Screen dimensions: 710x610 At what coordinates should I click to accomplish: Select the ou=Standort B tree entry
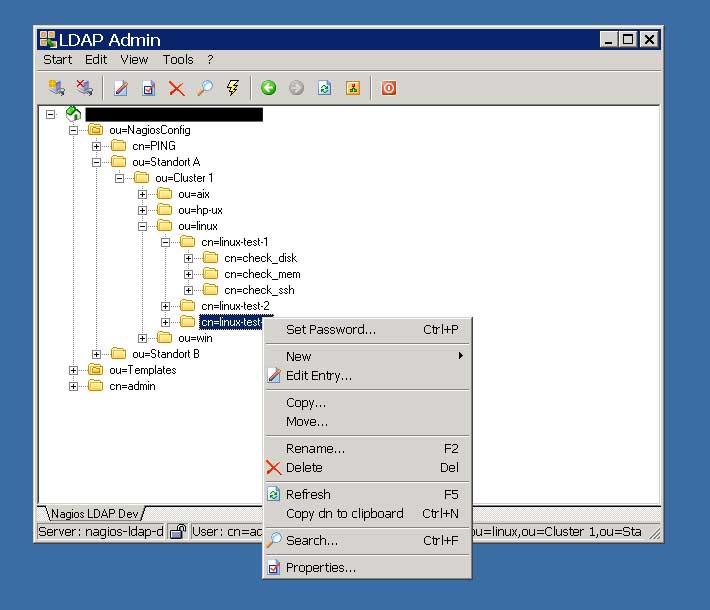pos(166,354)
